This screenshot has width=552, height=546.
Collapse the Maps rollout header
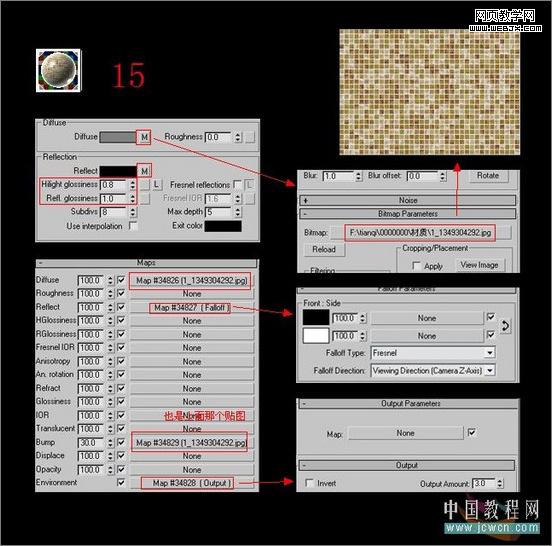[147, 263]
